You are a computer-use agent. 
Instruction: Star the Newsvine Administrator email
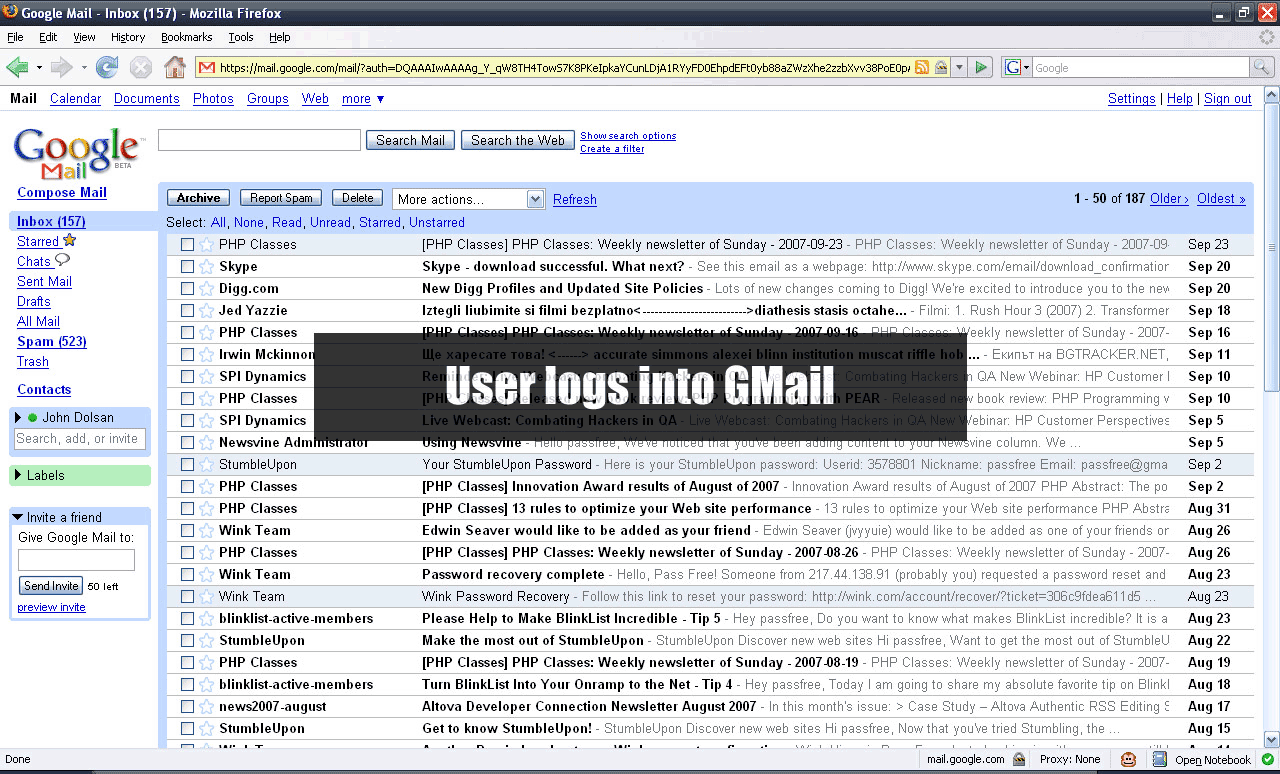(206, 443)
